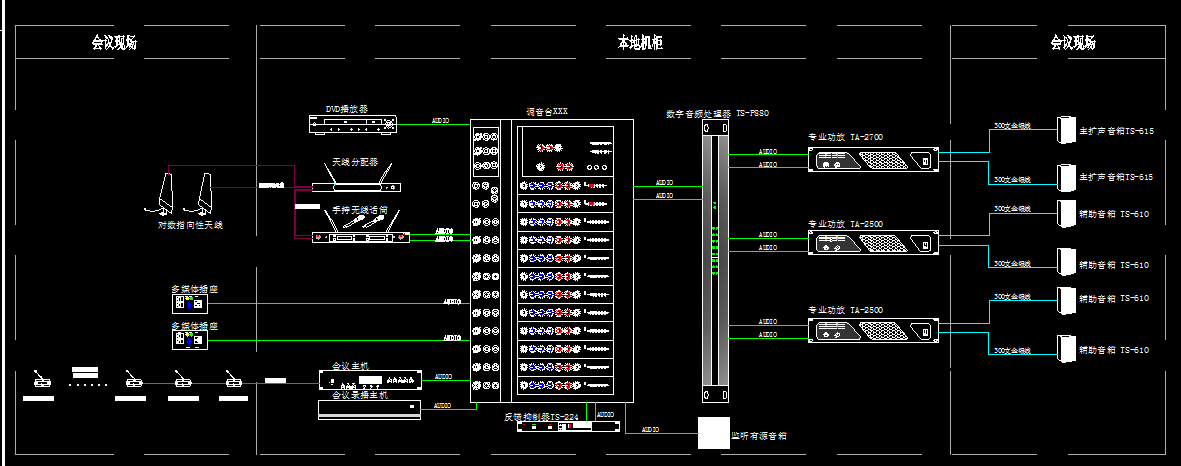The width and height of the screenshot is (1181, 466).
Task: Select the 专业功放 TA-2700 amplifier label
Action: [845, 137]
